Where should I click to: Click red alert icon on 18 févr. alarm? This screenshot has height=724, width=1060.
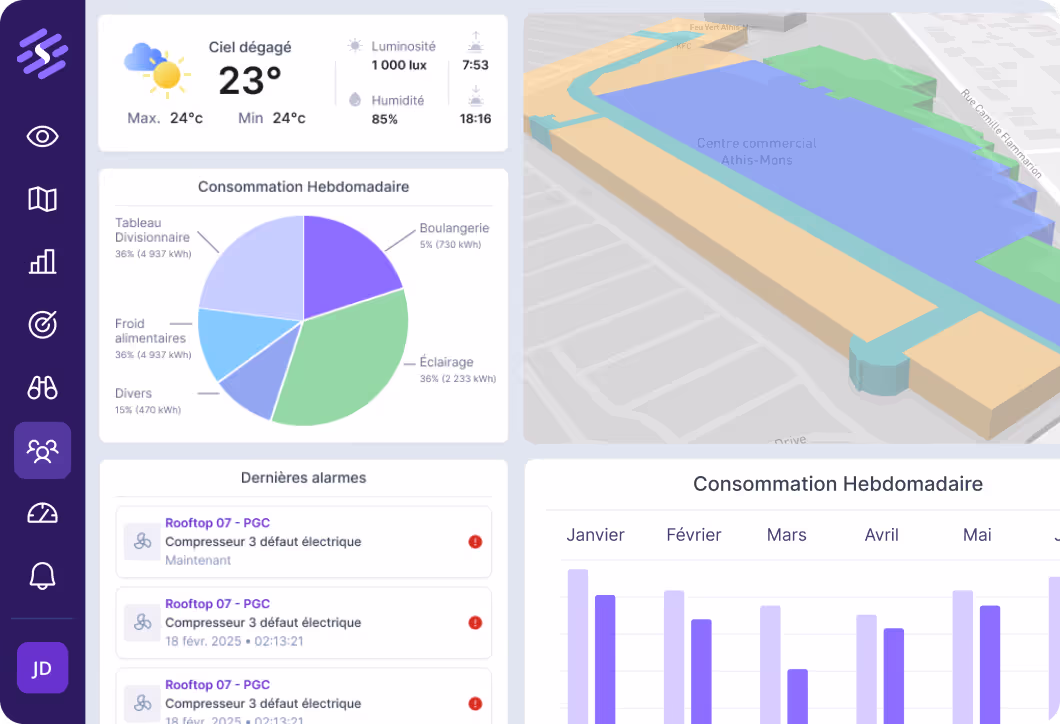click(x=475, y=623)
